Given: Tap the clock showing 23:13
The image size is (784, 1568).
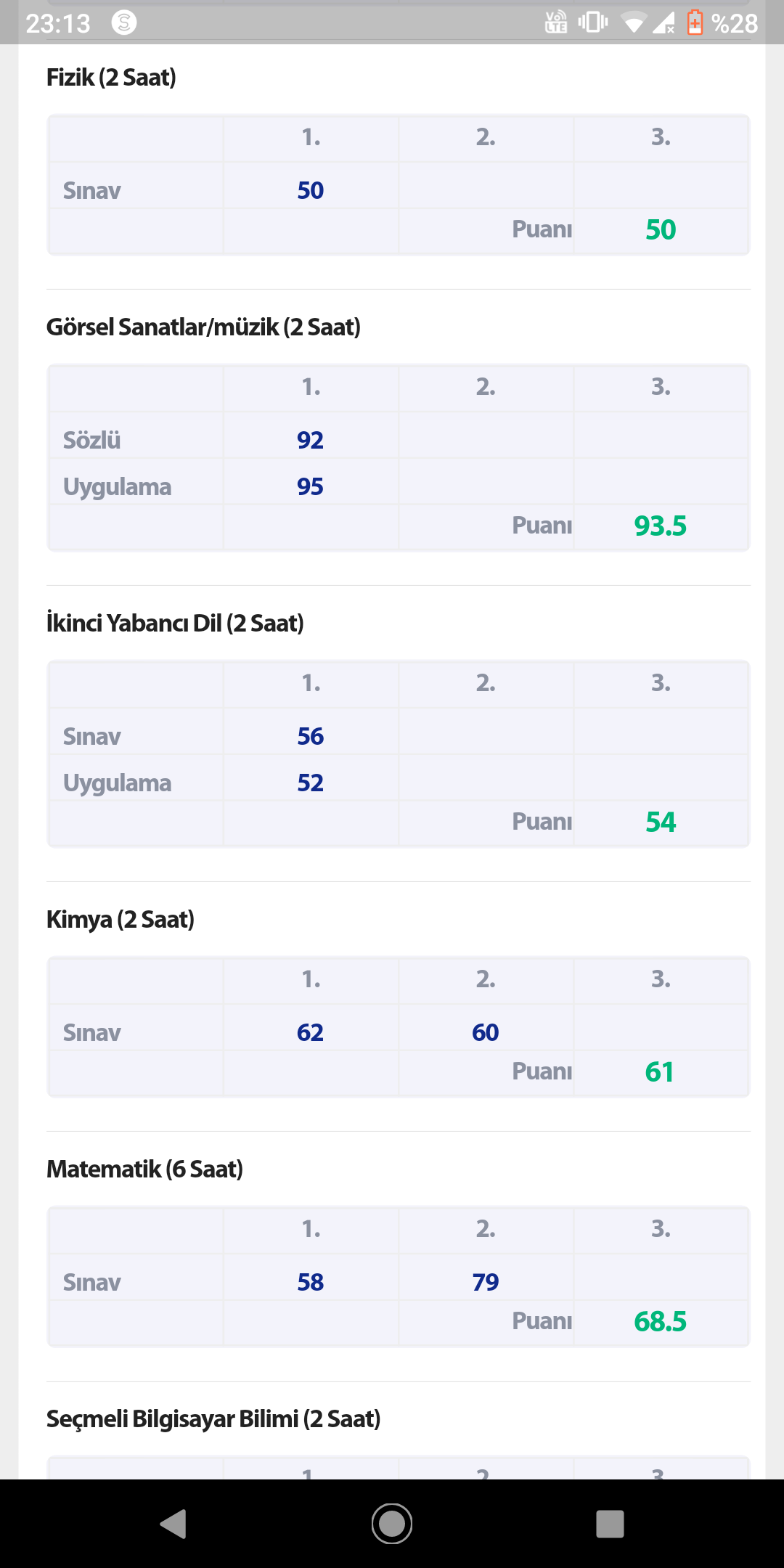Looking at the screenshot, I should point(58,23).
